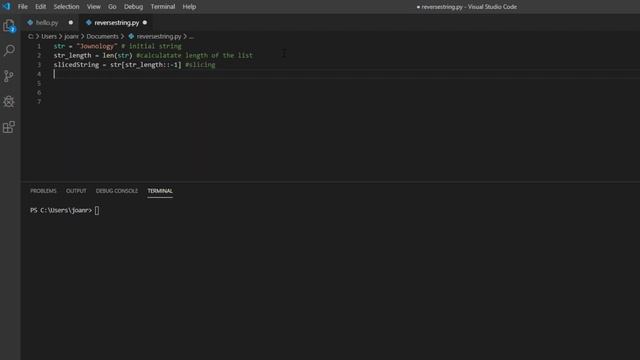This screenshot has width=640, height=360.
Task: Click the VS Code logo icon
Action: (7, 7)
